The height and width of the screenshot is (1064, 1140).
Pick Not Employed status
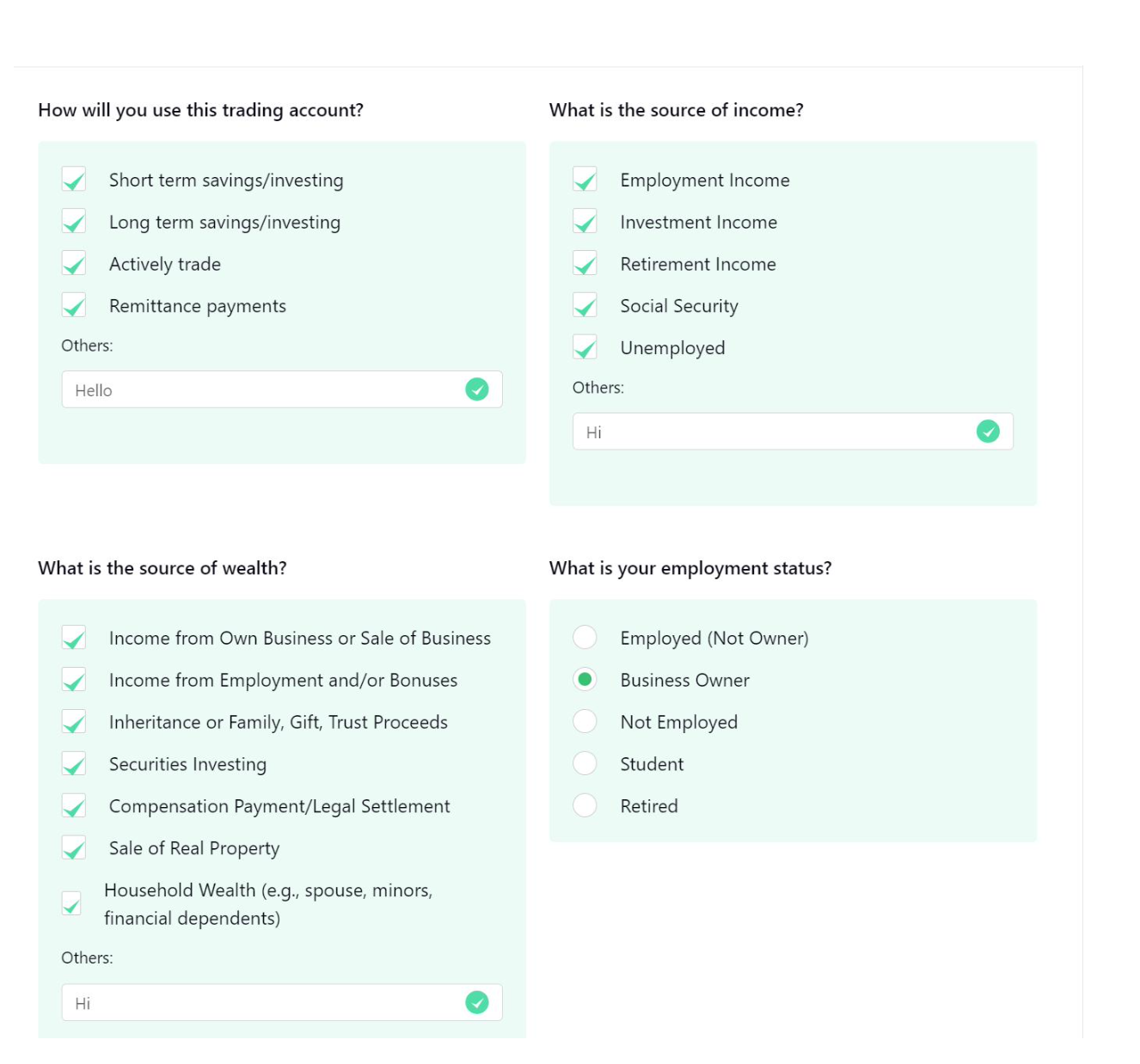tap(585, 721)
